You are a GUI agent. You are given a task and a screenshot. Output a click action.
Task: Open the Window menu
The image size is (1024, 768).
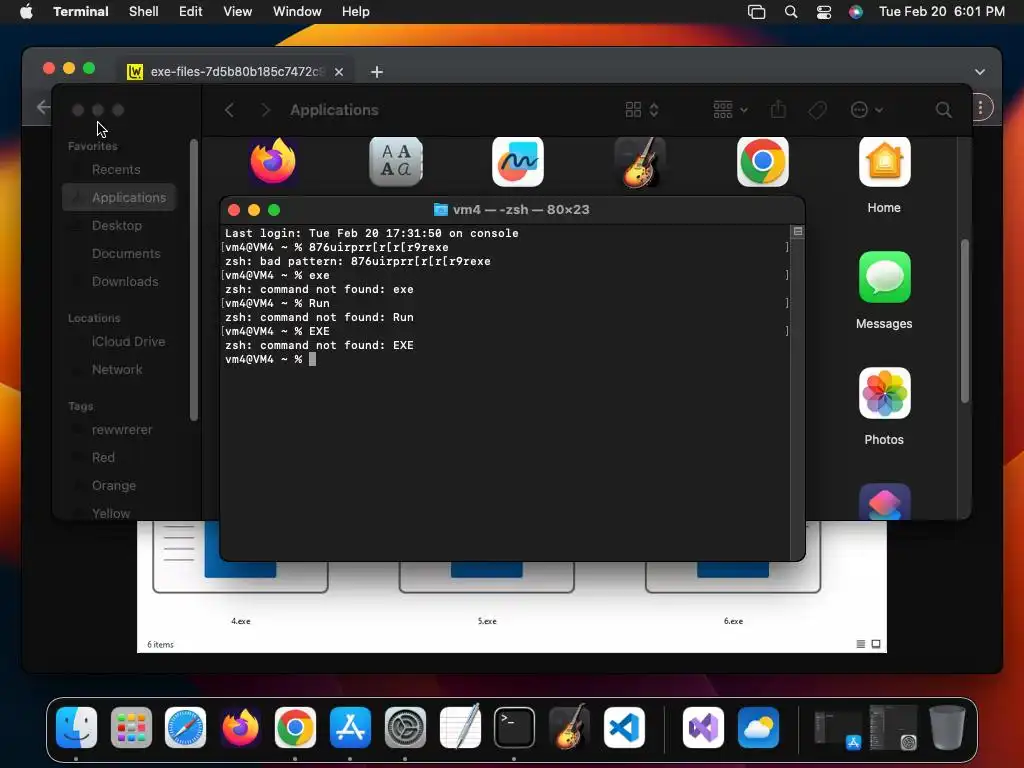tap(296, 12)
